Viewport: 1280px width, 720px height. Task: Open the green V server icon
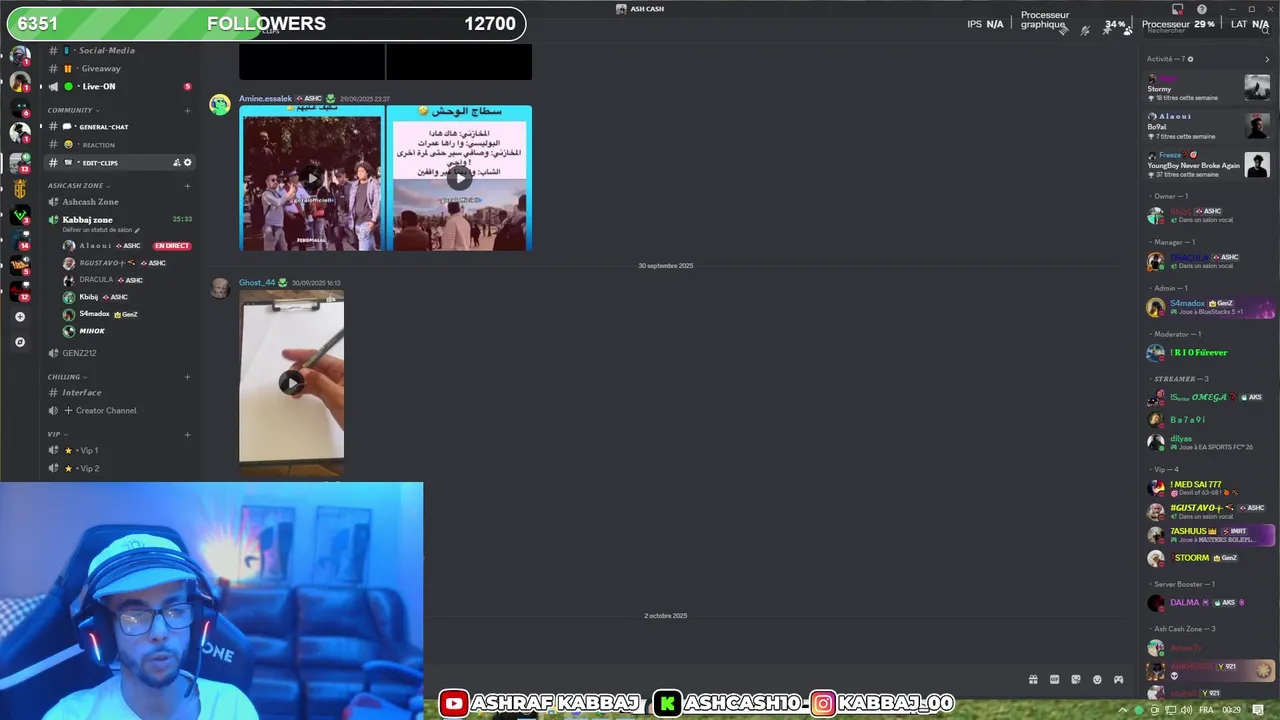point(19,215)
